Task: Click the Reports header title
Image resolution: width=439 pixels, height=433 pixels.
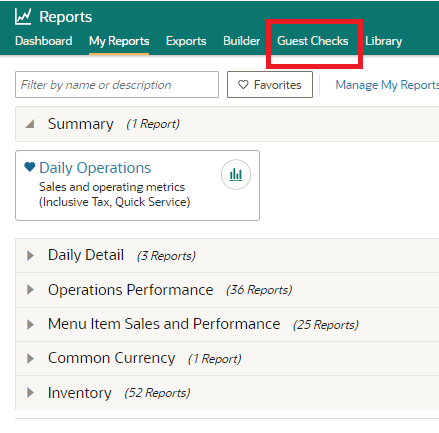Action: (66, 17)
